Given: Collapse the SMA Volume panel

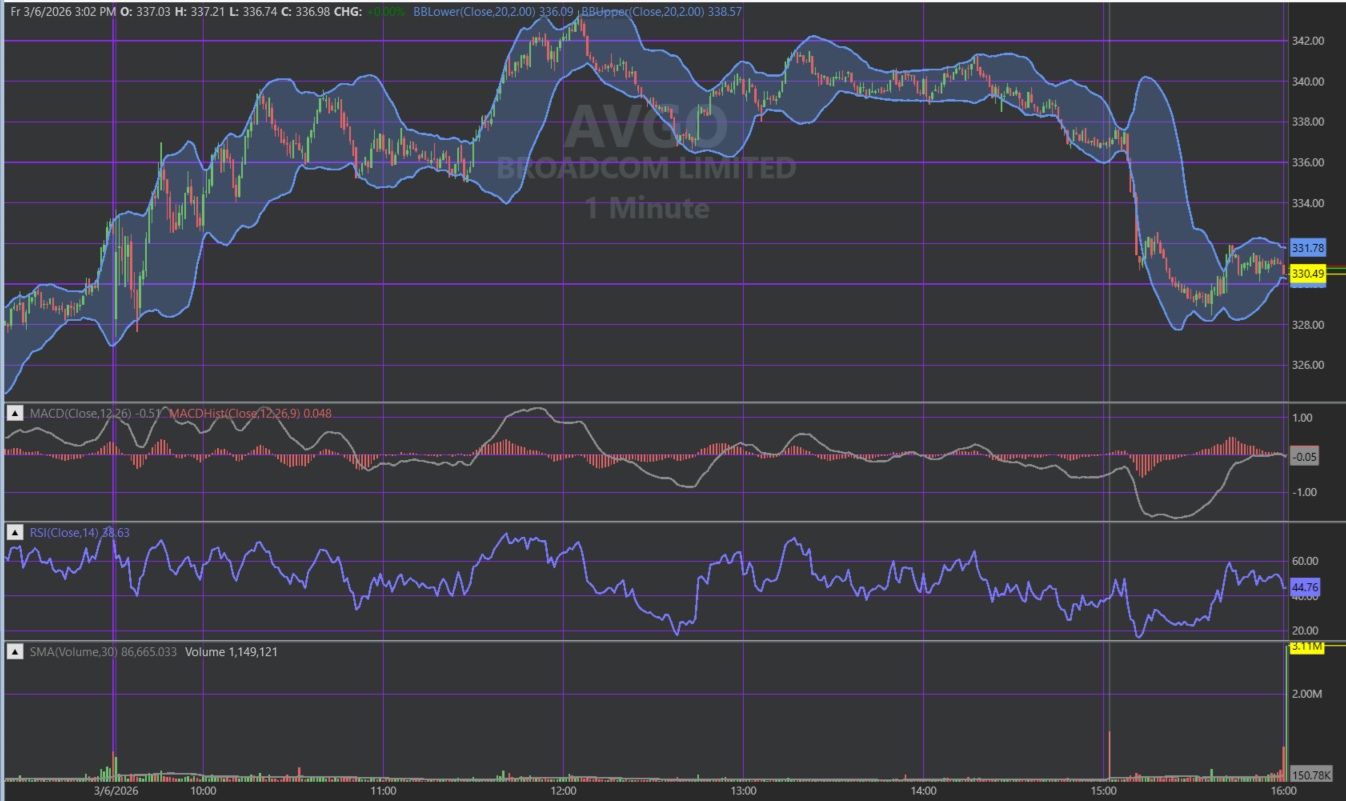Looking at the screenshot, I should point(15,652).
